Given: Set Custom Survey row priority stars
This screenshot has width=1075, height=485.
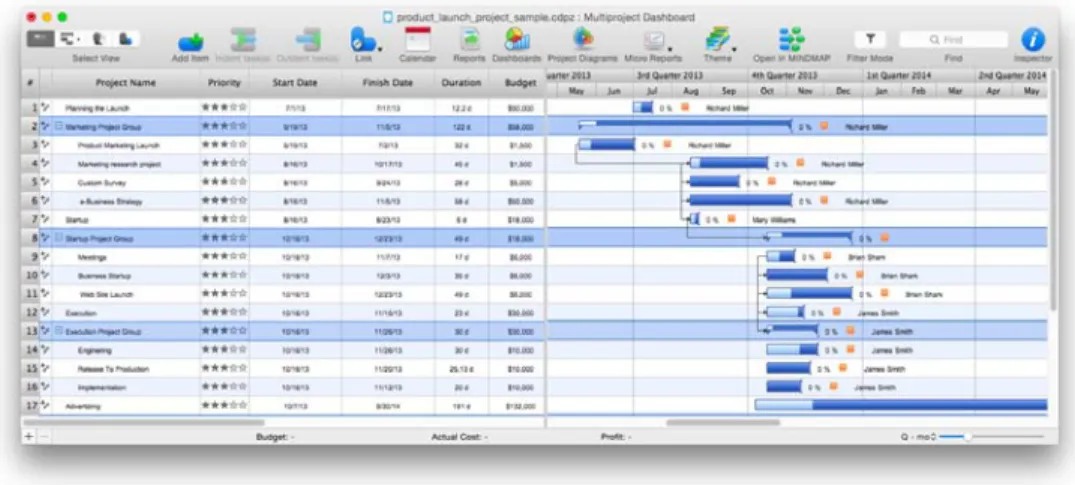Looking at the screenshot, I should [x=224, y=182].
